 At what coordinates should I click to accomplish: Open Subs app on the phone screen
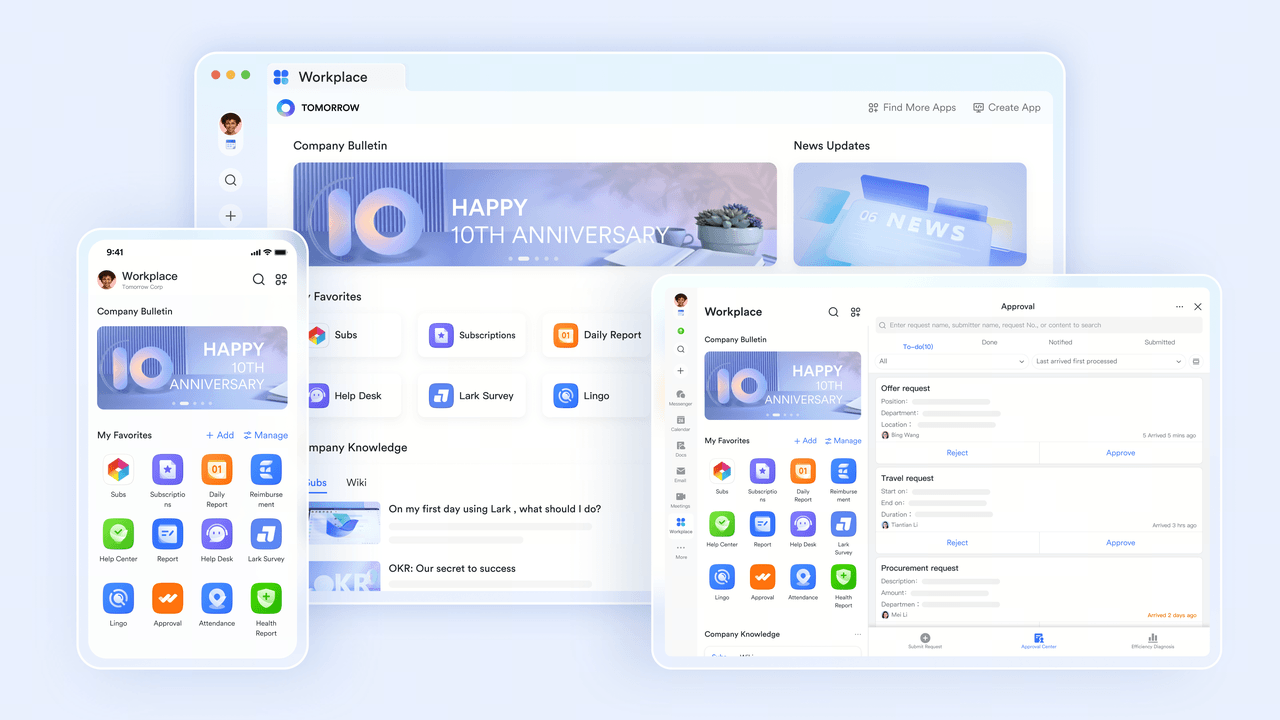(118, 470)
